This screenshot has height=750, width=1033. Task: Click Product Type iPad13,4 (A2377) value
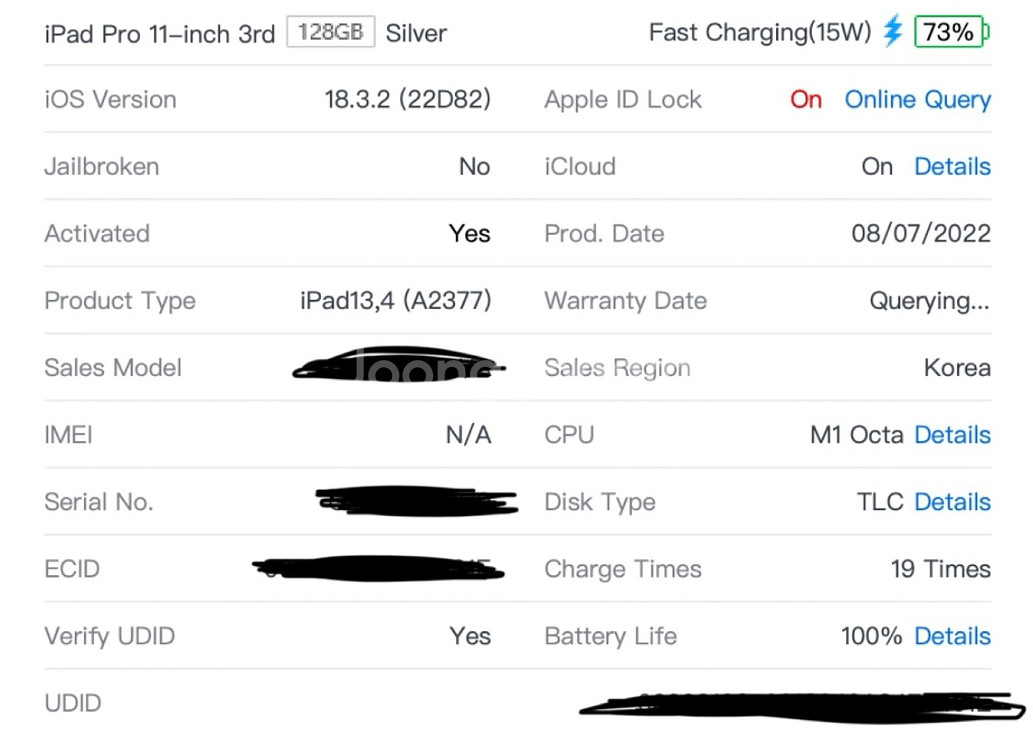tap(396, 301)
